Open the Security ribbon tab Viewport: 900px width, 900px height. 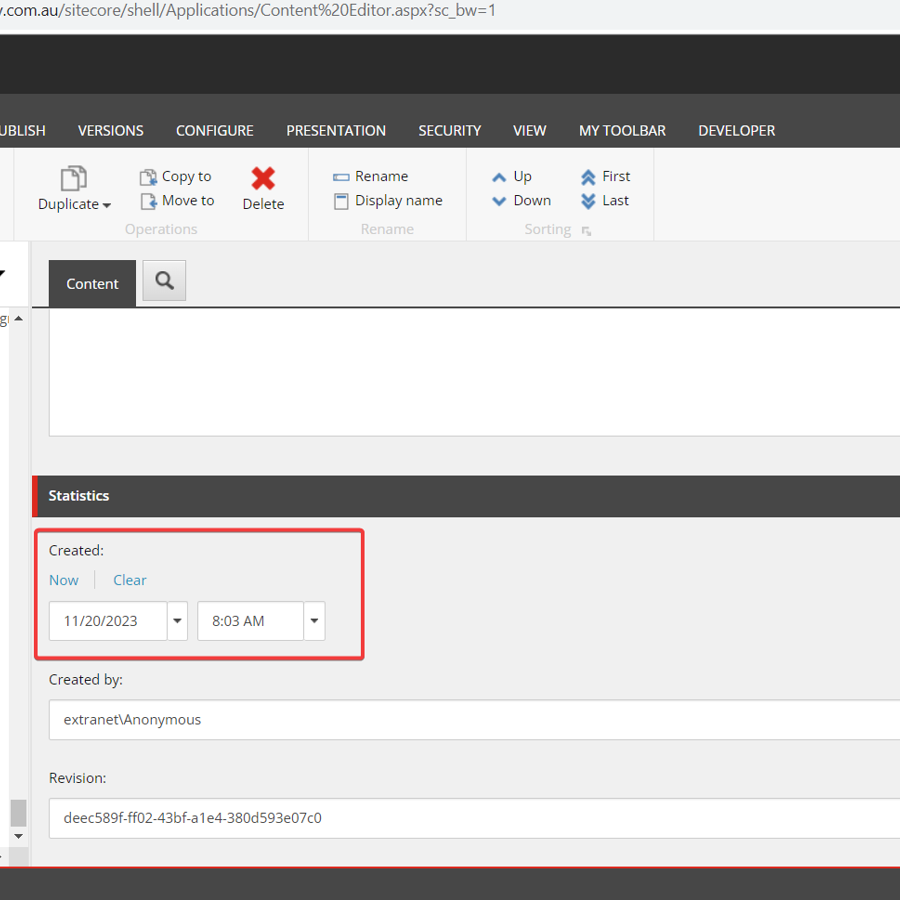click(x=449, y=131)
